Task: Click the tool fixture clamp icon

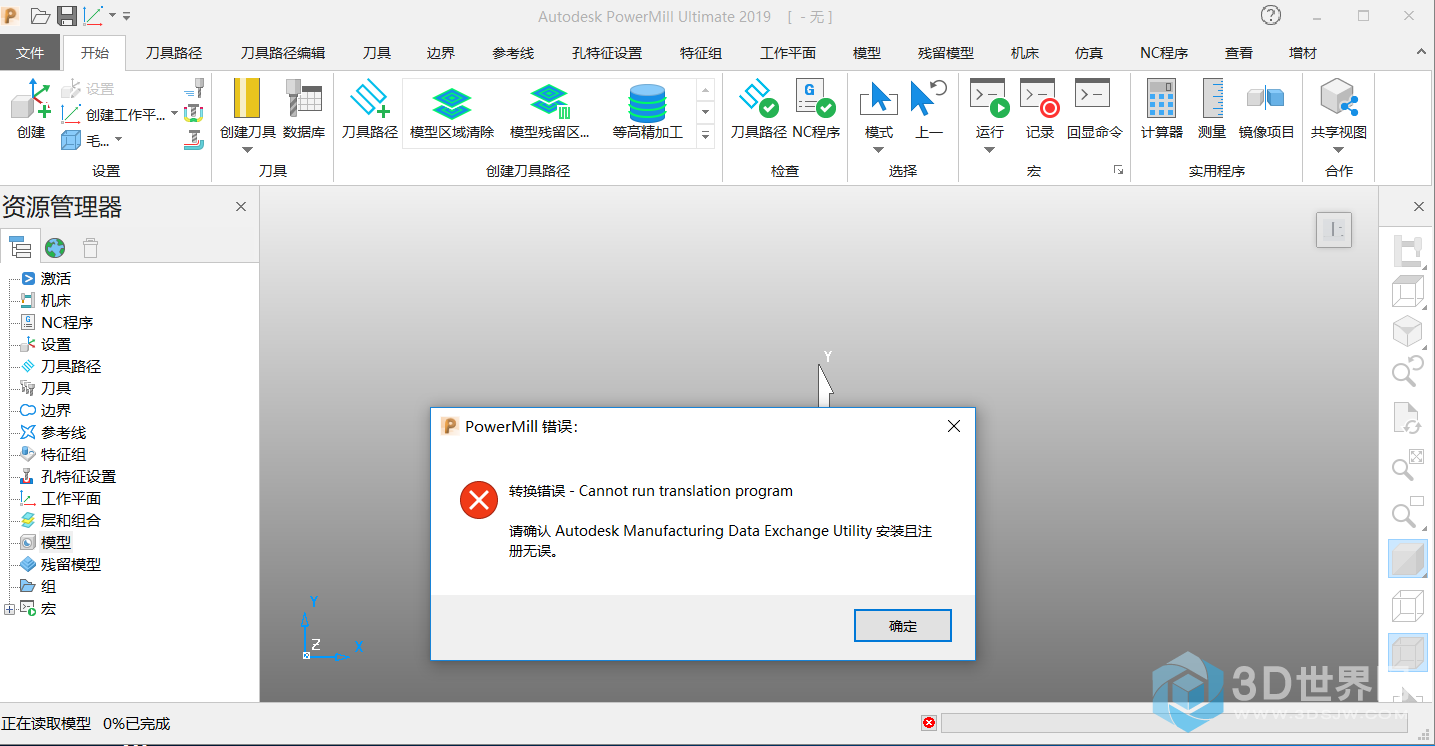Action: tap(195, 114)
